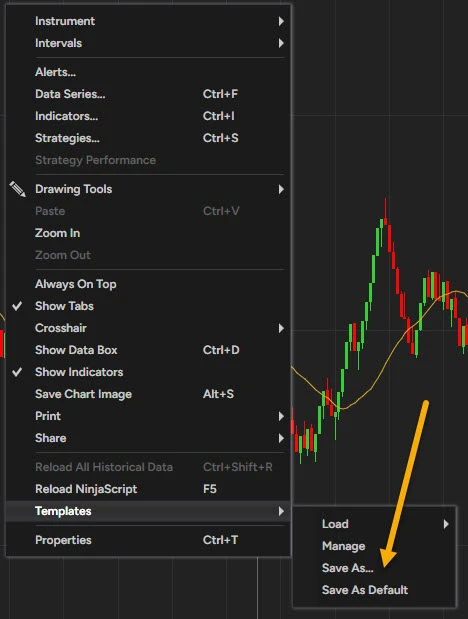Open chart Properties
The image size is (468, 619).
tap(149, 540)
